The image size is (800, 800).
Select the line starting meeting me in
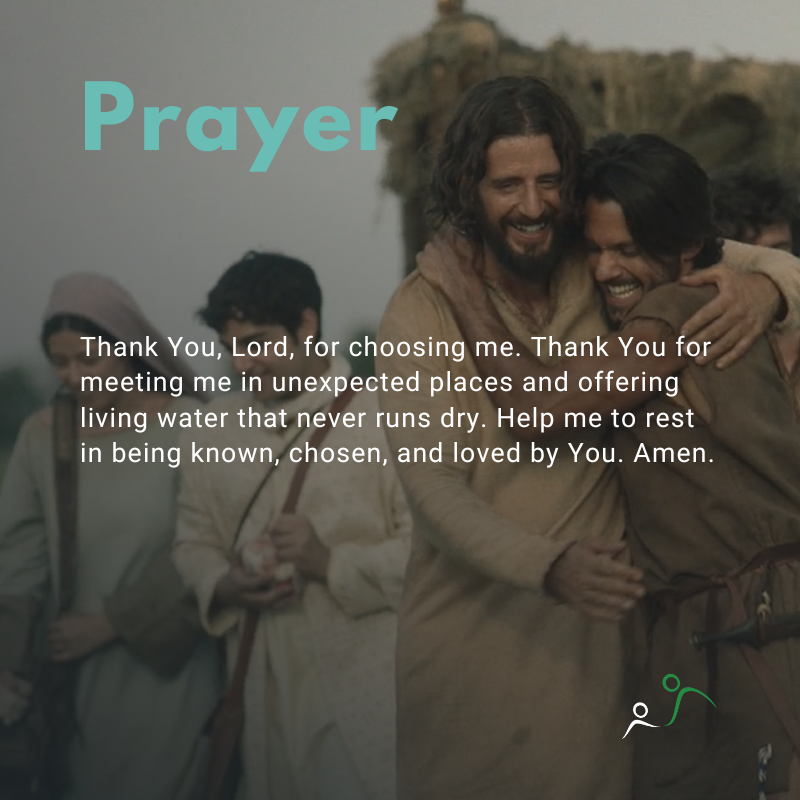point(380,383)
